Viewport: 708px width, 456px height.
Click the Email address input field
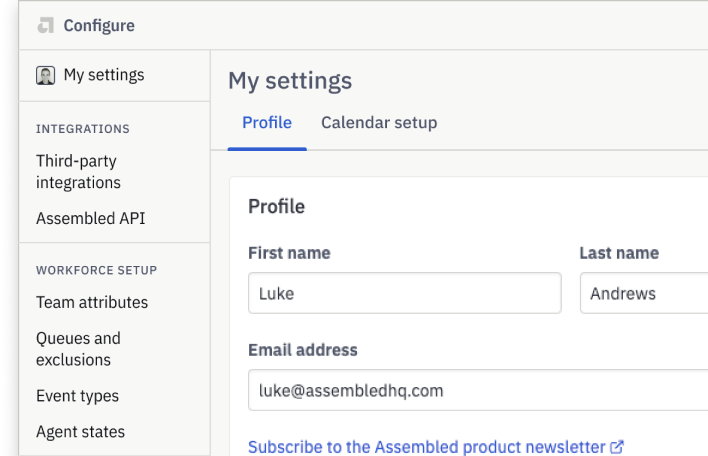coord(478,390)
